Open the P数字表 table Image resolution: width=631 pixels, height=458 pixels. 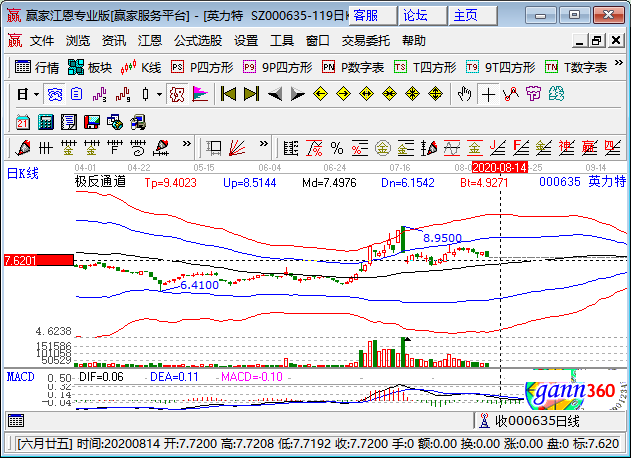[x=353, y=67]
